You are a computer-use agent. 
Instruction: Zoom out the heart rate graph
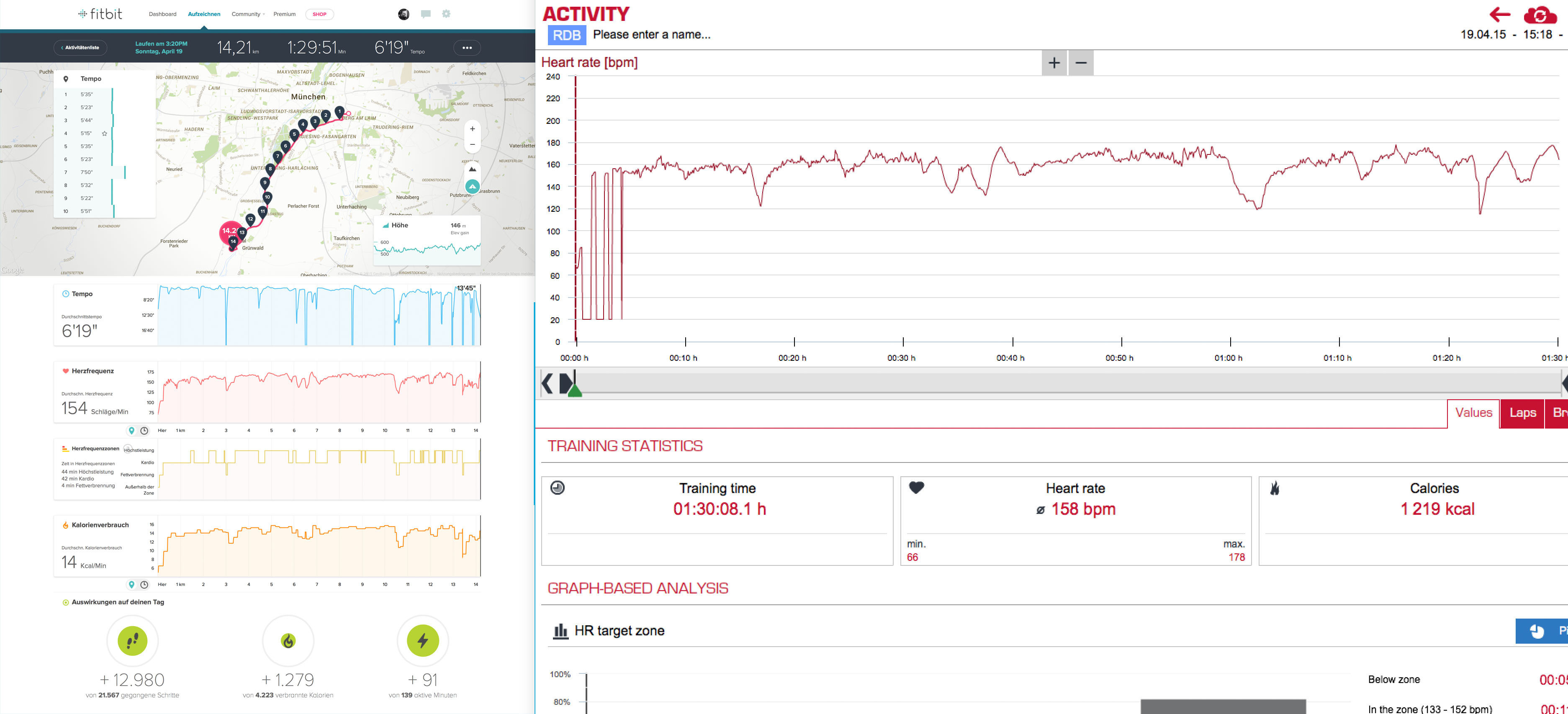[1081, 63]
